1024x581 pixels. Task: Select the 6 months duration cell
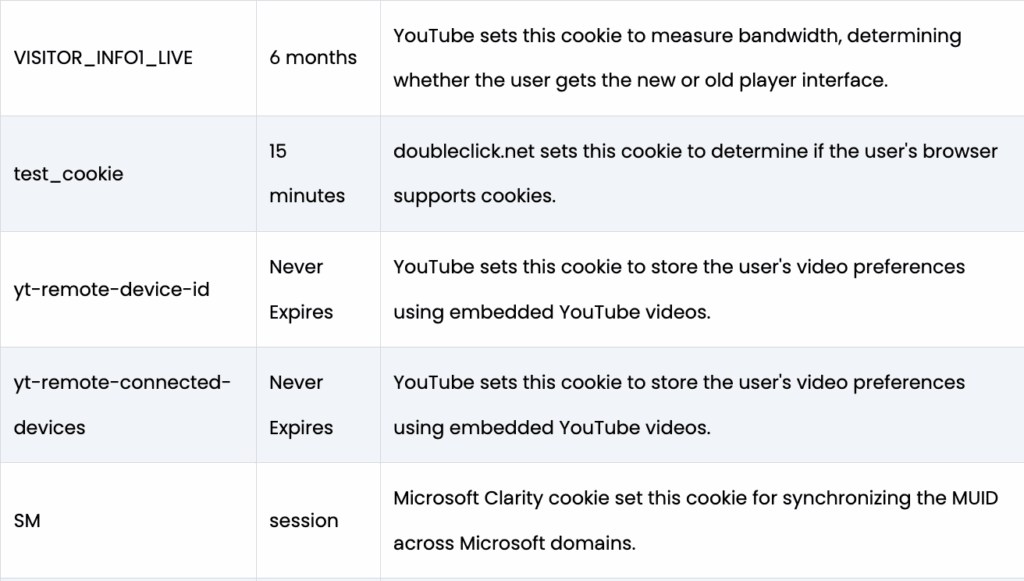click(312, 58)
